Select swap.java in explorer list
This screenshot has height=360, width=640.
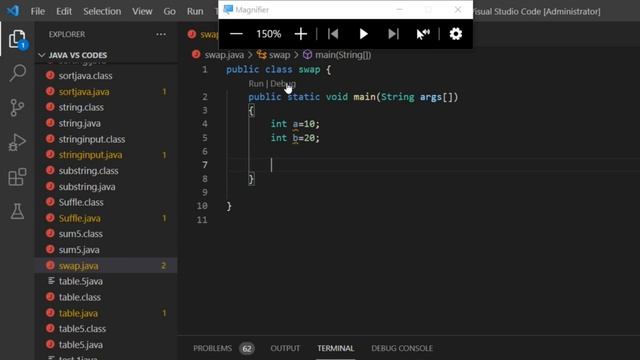(x=106, y=265)
